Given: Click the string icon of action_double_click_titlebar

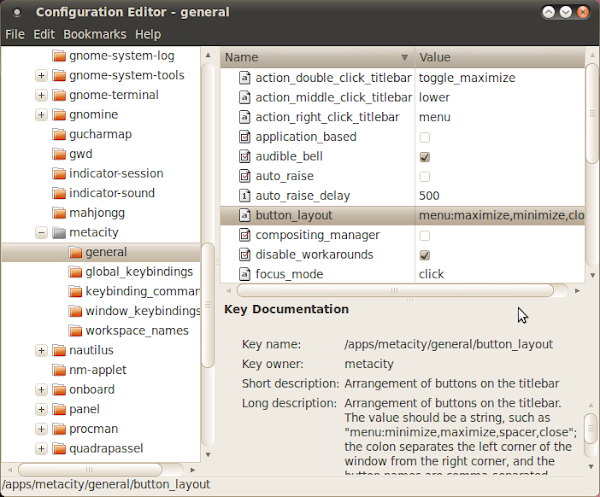Looking at the screenshot, I should tap(245, 78).
